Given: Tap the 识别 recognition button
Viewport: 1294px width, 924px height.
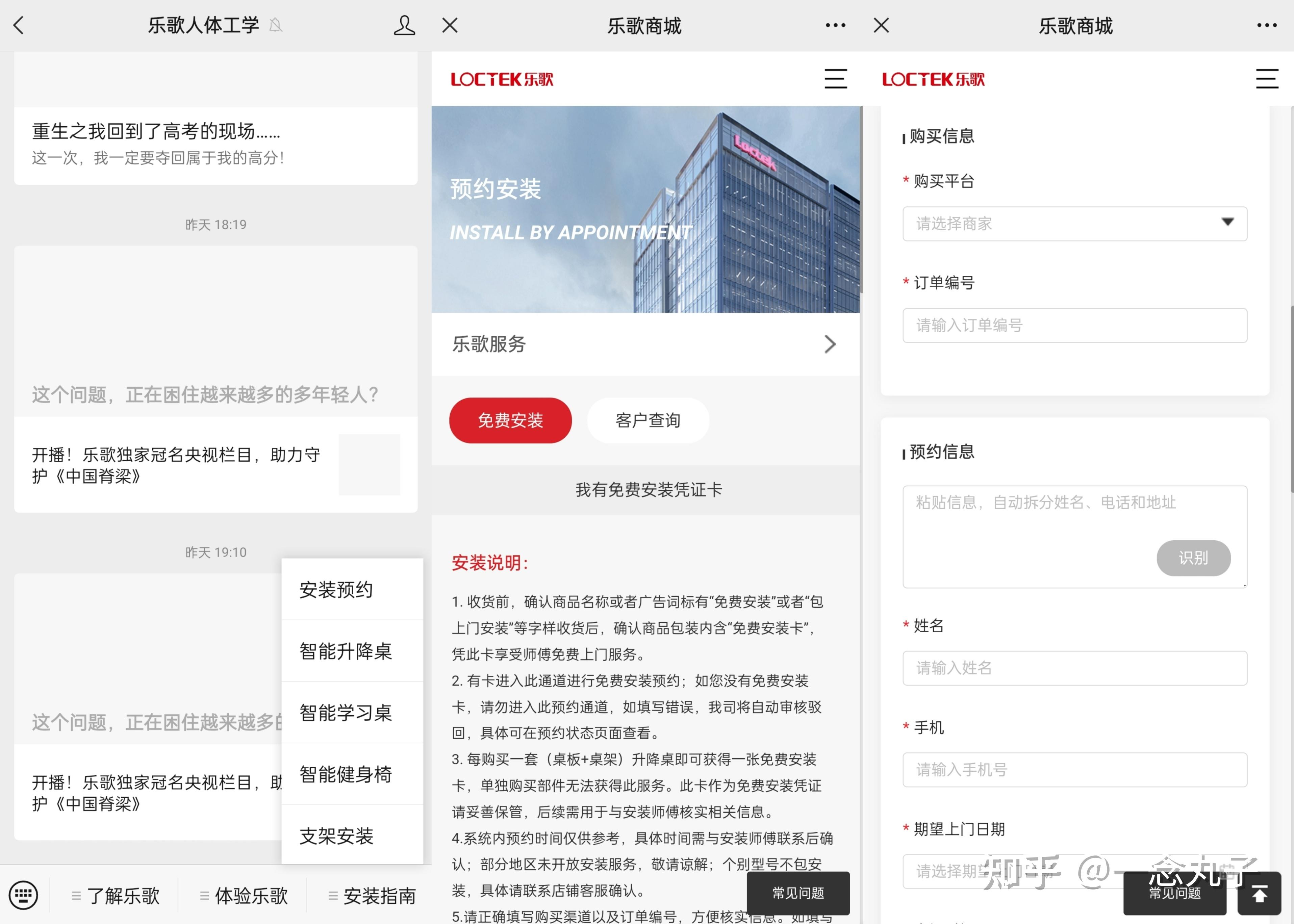Looking at the screenshot, I should point(1193,558).
